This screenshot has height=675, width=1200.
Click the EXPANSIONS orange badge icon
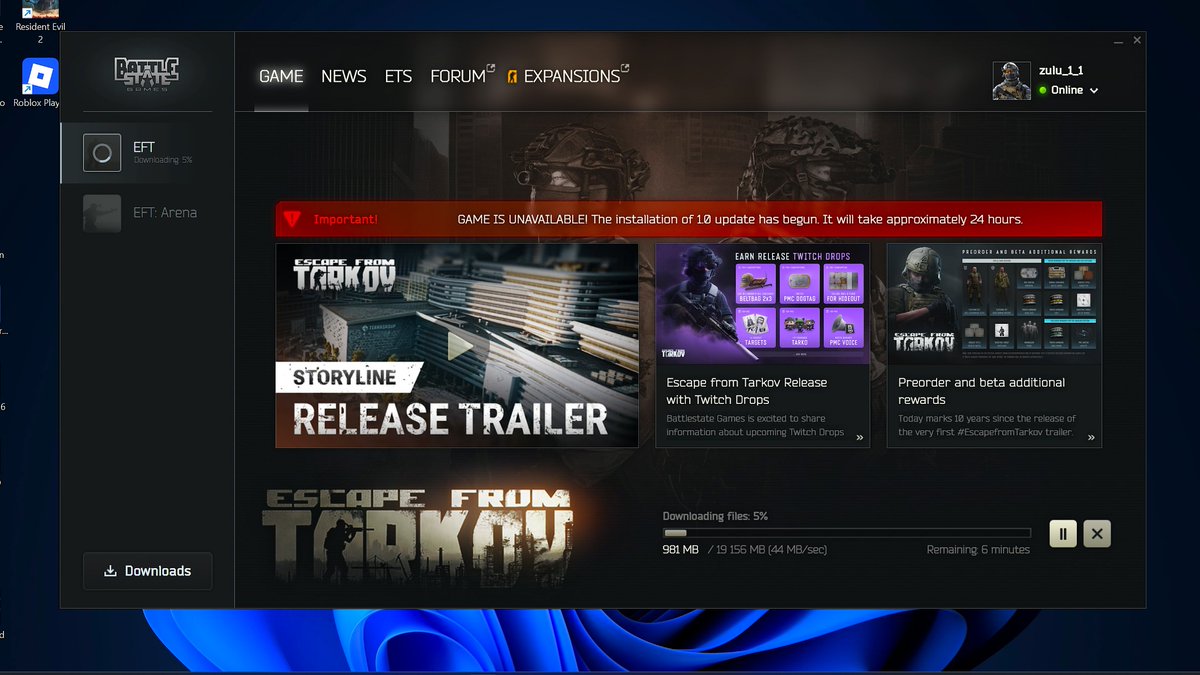tap(513, 77)
